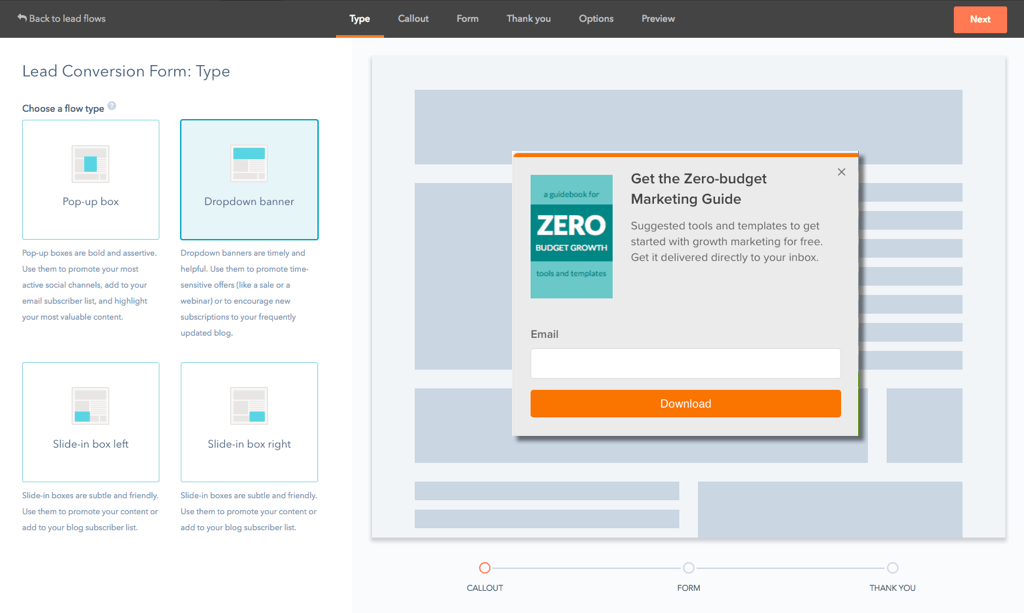Click the Slide-in box left icon
1024x613 pixels.
[90, 405]
